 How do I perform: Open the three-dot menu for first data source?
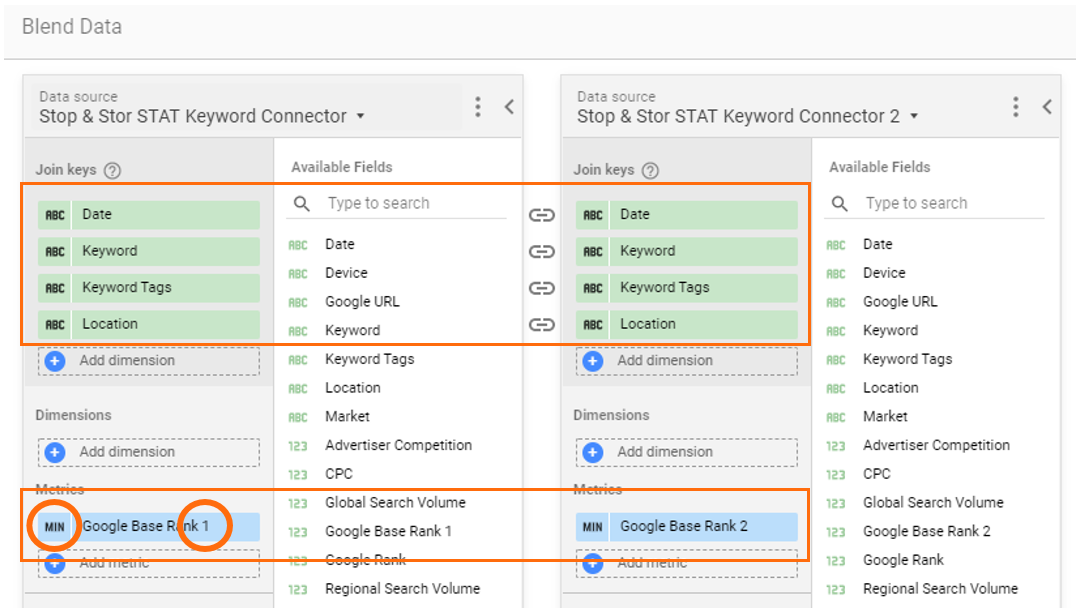point(478,107)
